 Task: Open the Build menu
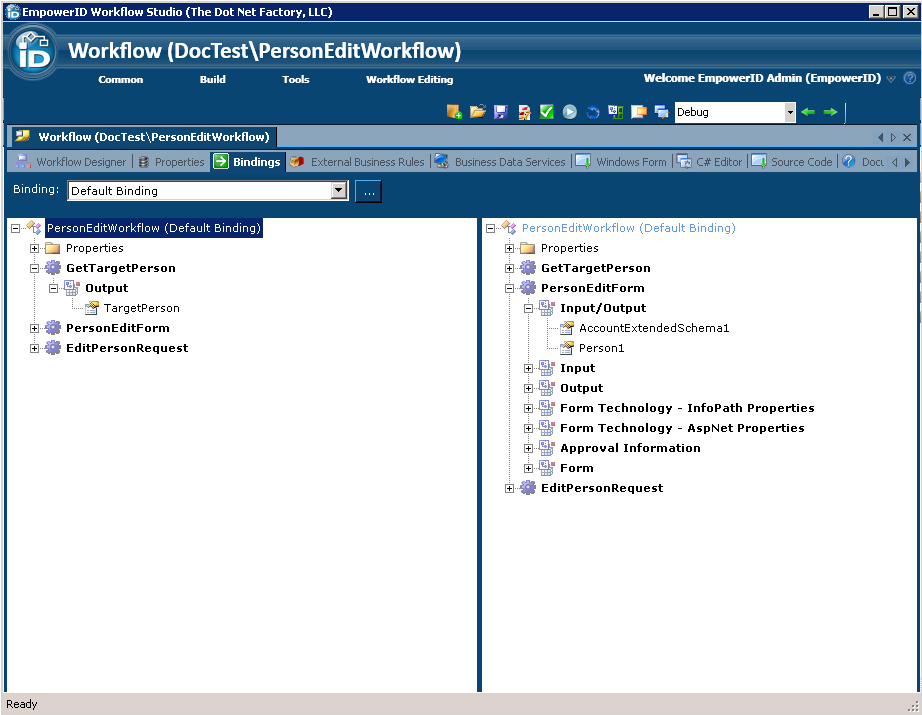pyautogui.click(x=212, y=80)
